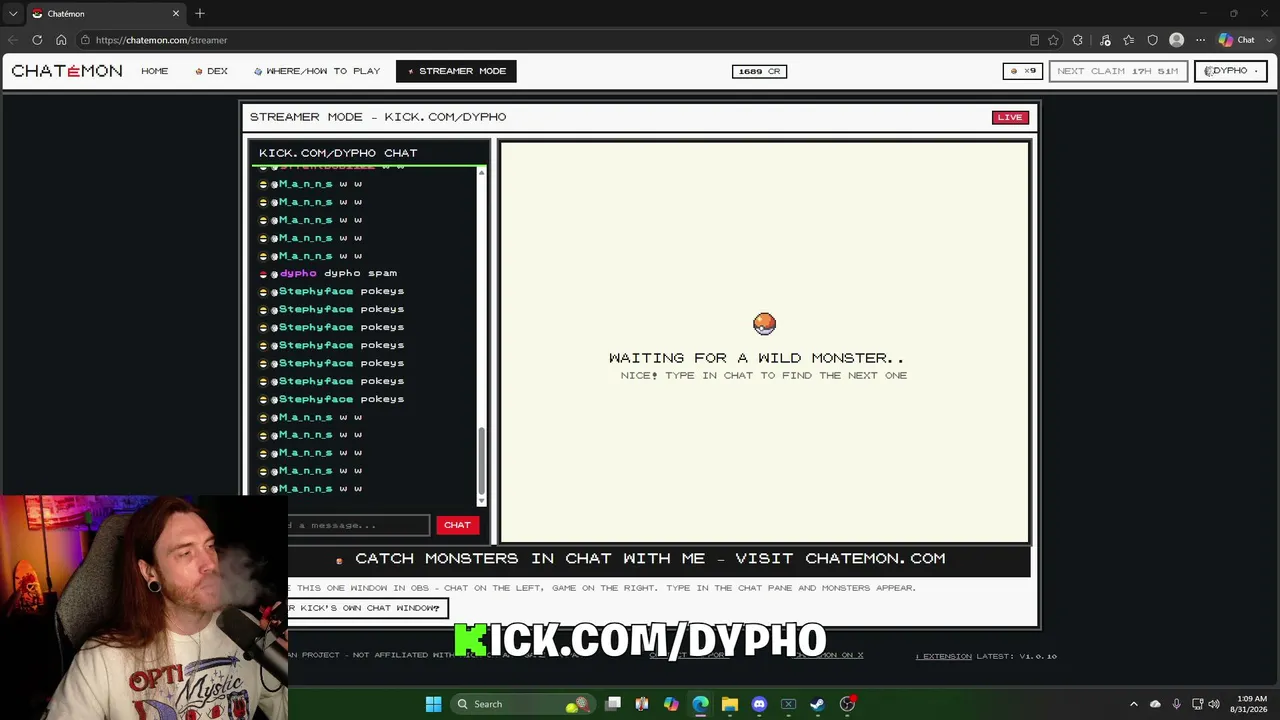The image size is (1280, 720).
Task: Click the 1689 CR credits badge
Action: (x=759, y=71)
